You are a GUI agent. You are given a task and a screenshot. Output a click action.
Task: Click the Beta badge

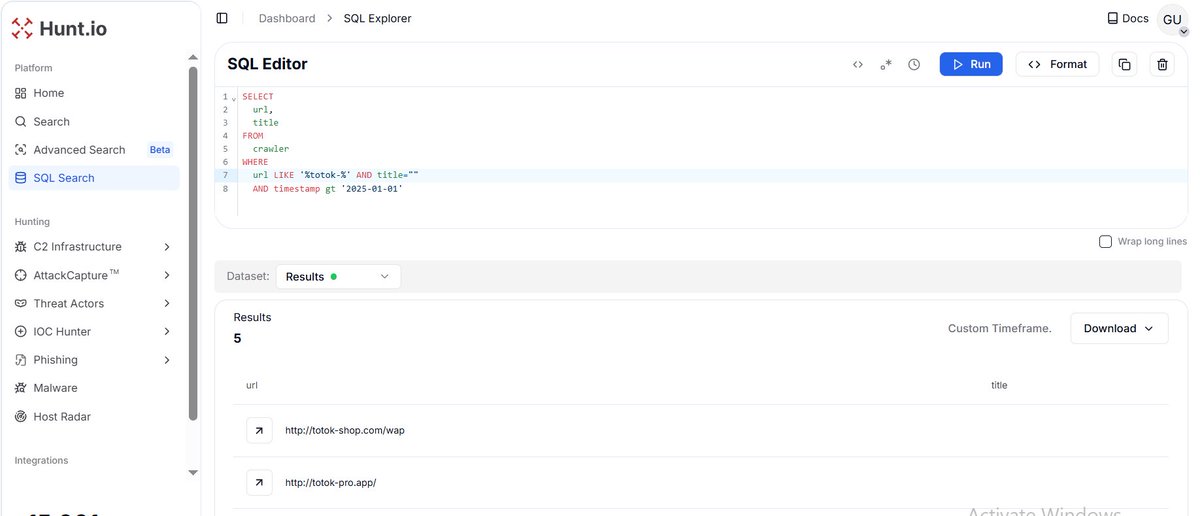160,150
